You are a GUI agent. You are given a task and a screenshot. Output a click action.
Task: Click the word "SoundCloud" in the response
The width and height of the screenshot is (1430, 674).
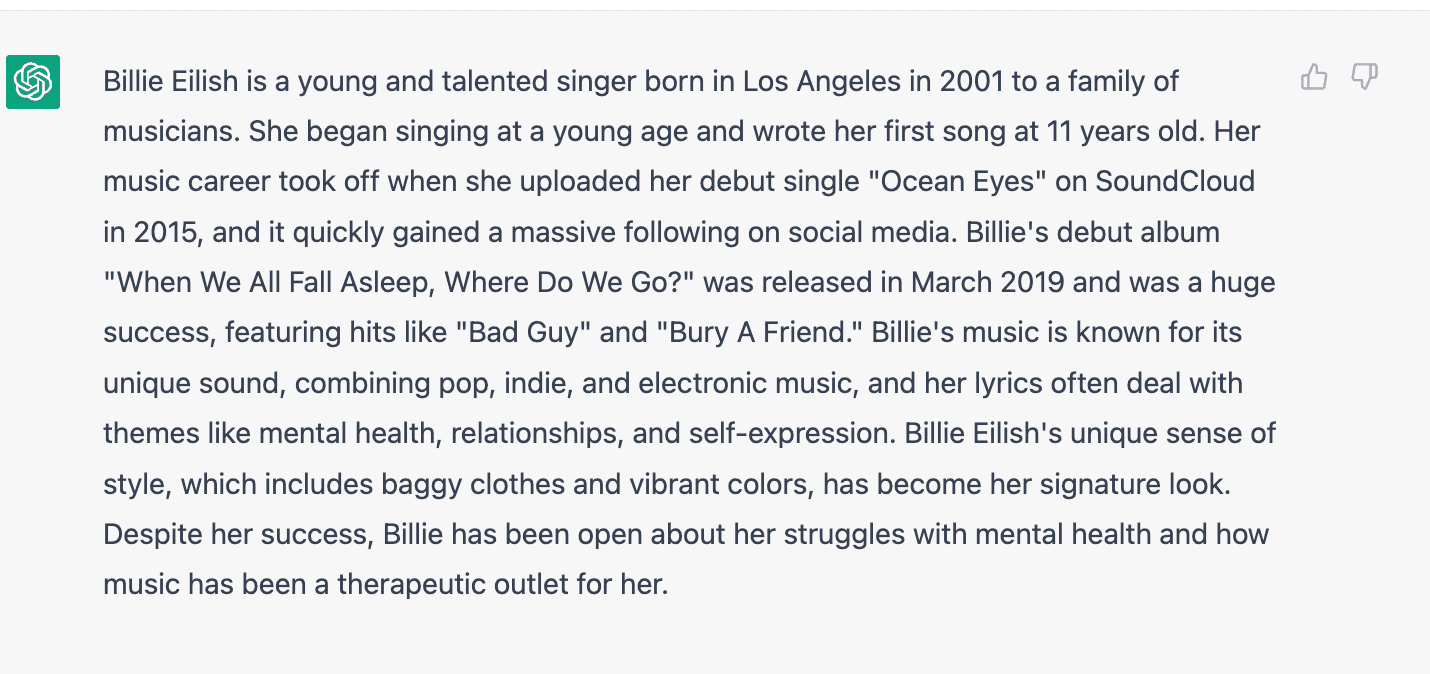pyautogui.click(x=1175, y=182)
